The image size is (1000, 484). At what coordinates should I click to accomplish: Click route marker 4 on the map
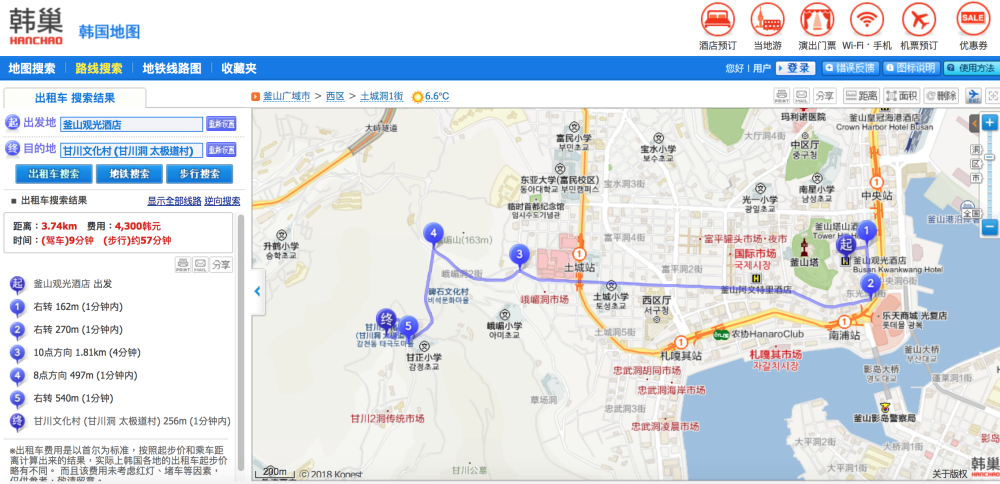pos(433,234)
